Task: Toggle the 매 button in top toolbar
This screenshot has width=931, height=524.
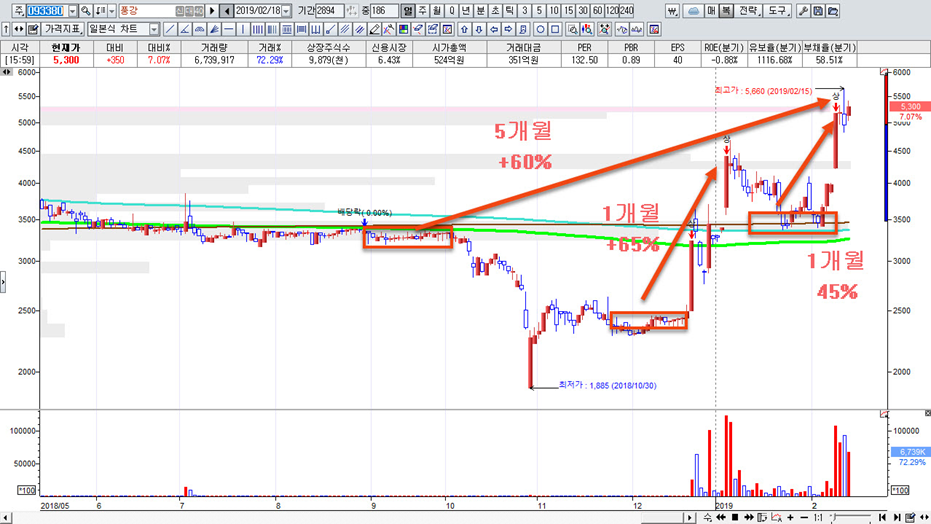Action: (x=711, y=11)
